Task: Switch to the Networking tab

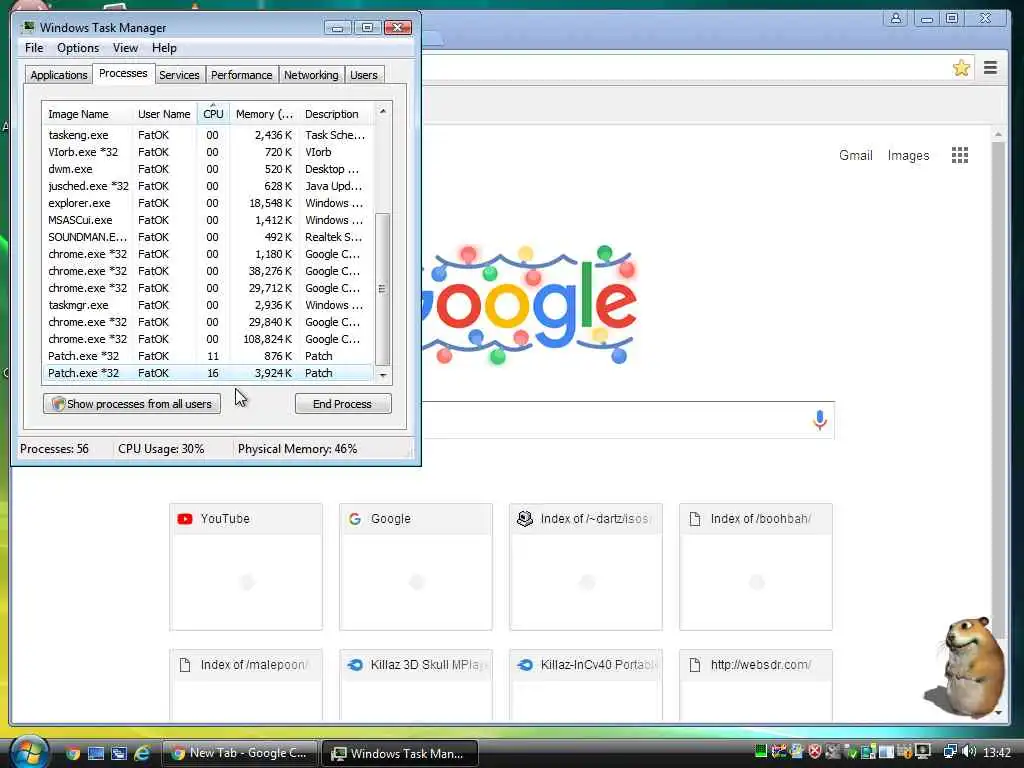Action: tap(311, 75)
